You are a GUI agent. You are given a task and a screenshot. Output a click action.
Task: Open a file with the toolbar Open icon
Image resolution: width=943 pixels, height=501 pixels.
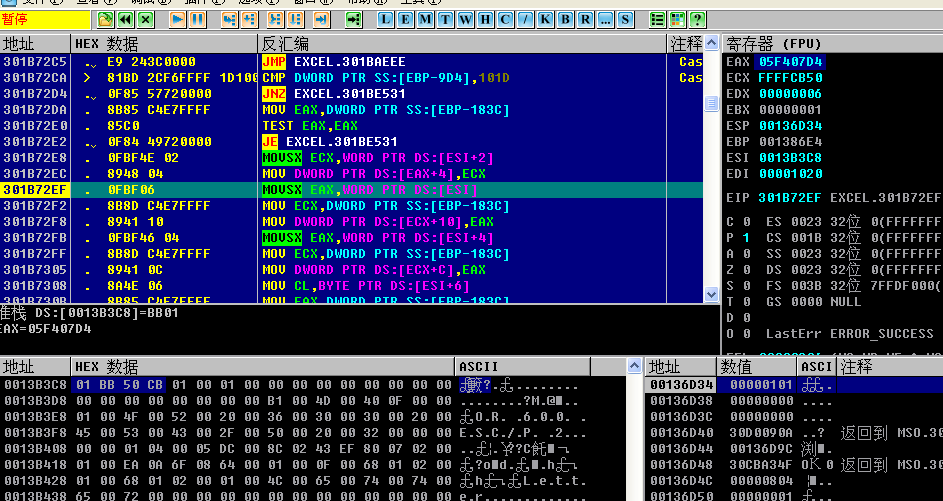106,19
